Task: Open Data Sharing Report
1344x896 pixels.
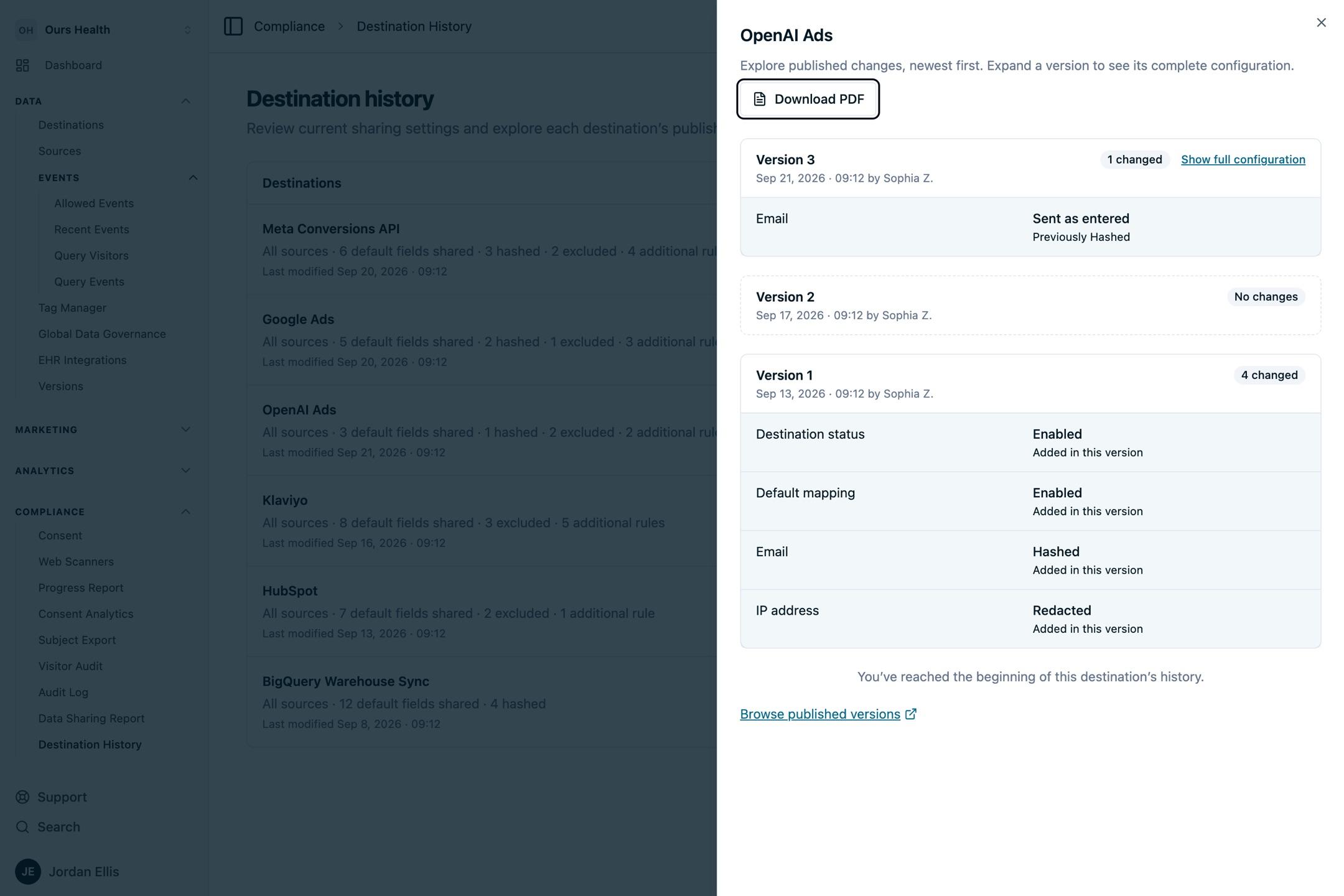Action: (x=91, y=719)
